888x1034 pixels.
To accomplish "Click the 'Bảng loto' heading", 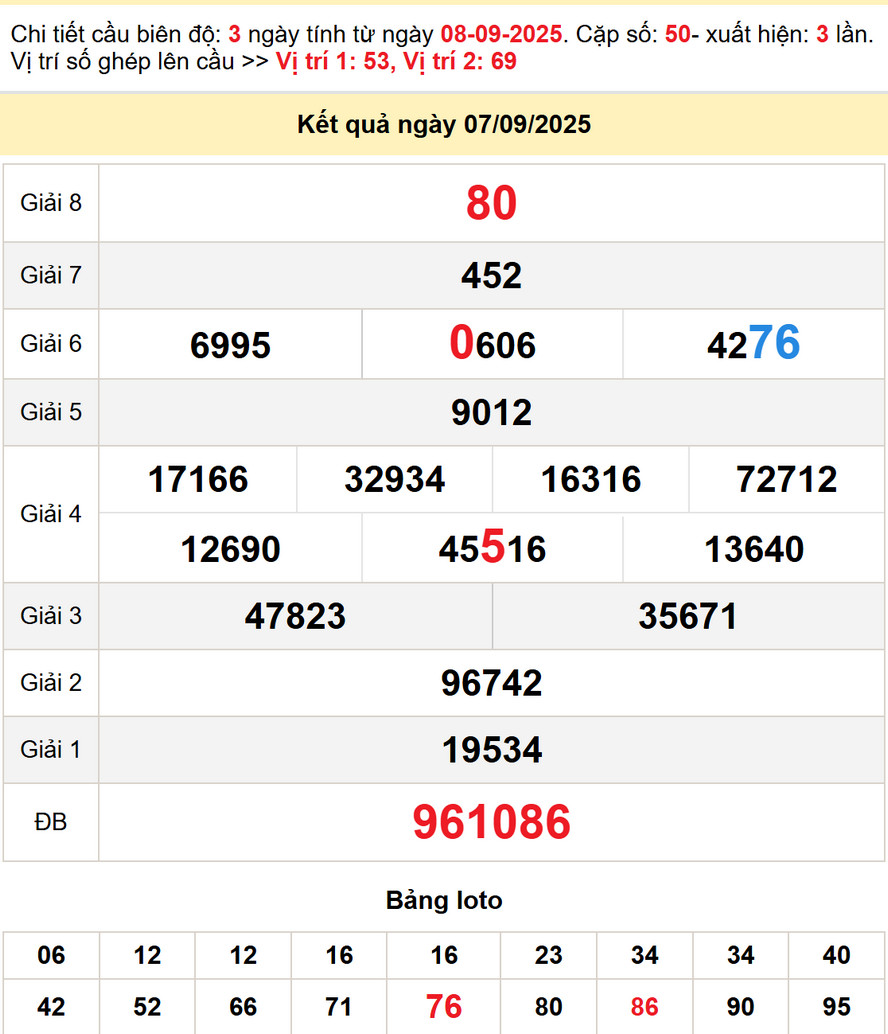I will tap(444, 900).
